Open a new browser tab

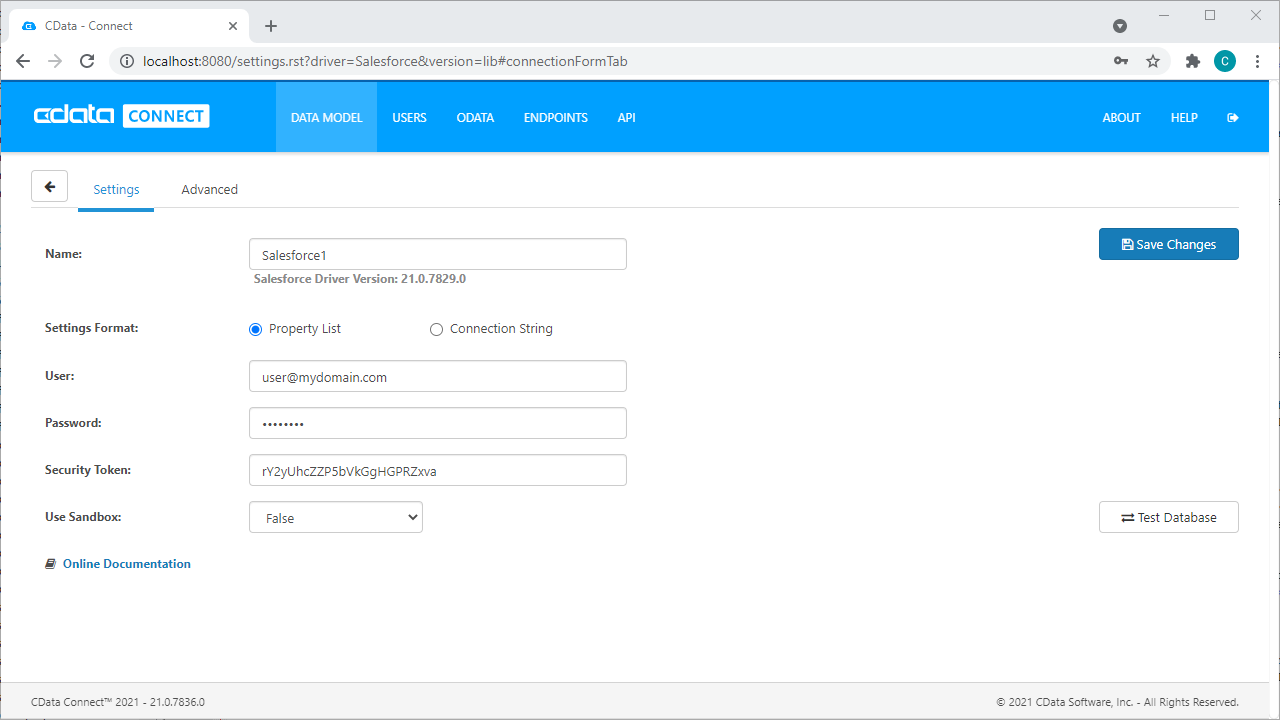pyautogui.click(x=271, y=26)
